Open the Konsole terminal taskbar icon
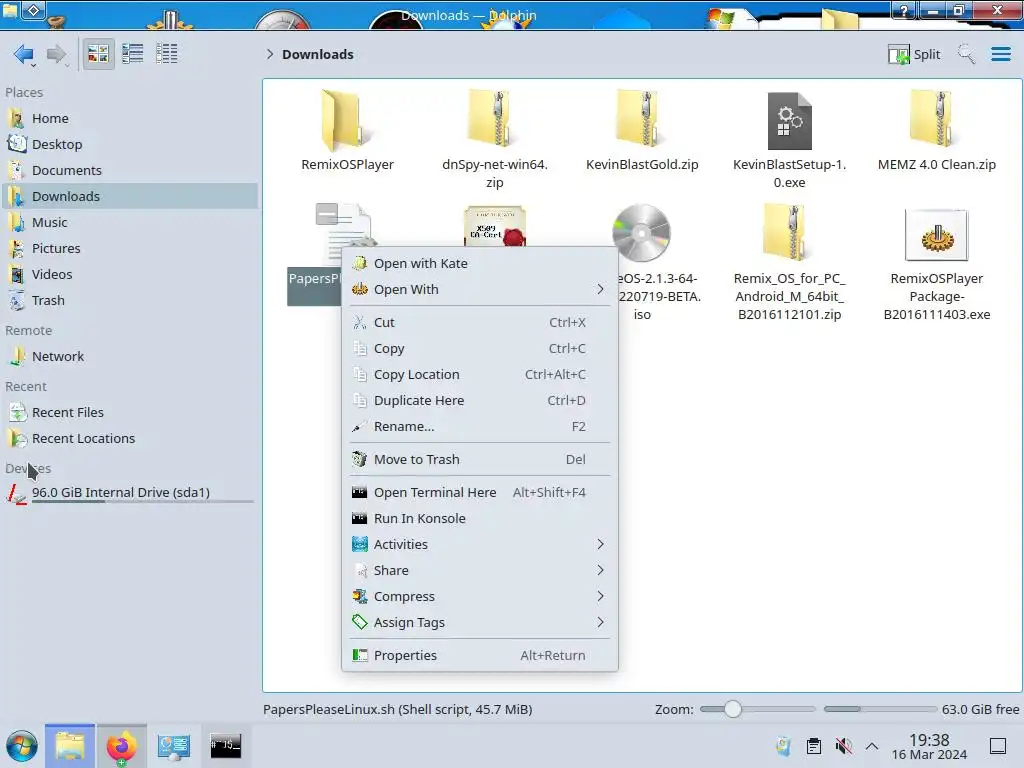 coord(225,746)
